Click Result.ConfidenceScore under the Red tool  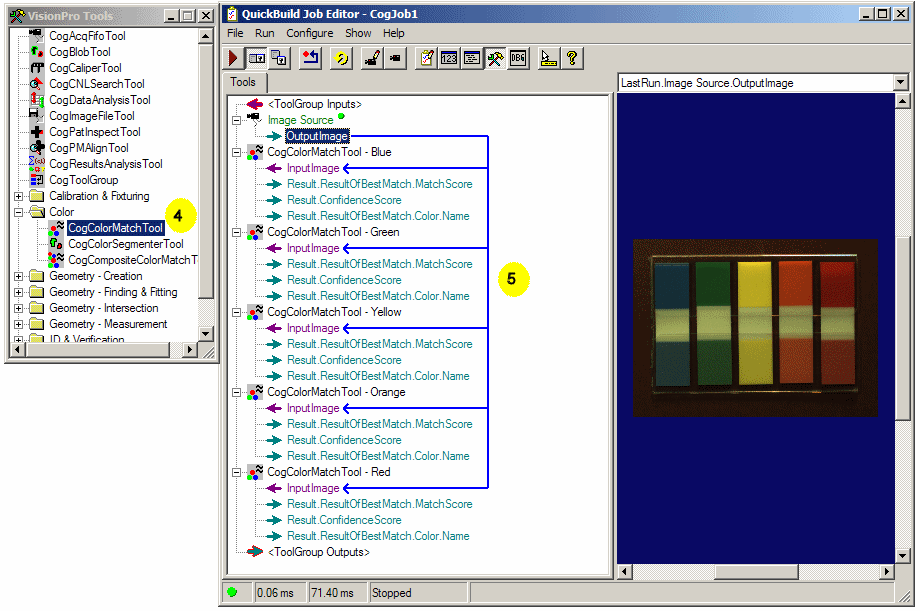point(344,519)
